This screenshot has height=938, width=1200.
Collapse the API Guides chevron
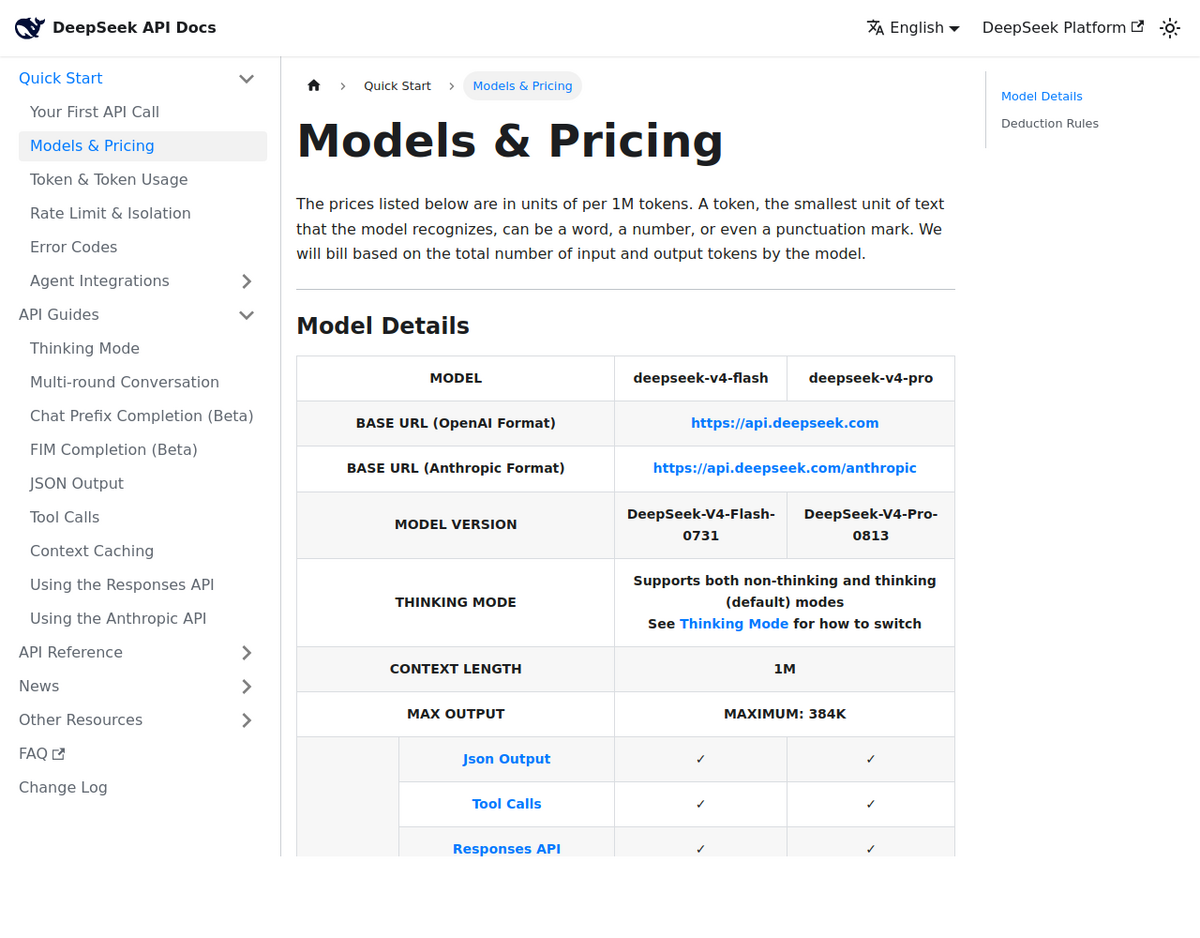246,315
